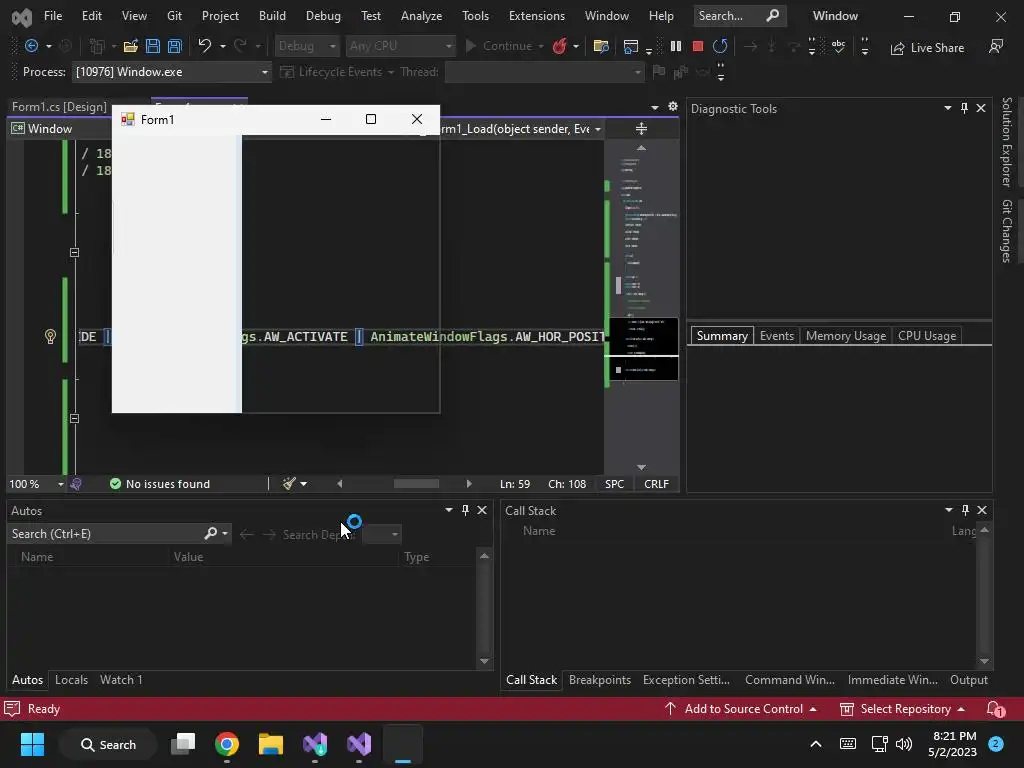Open file with the folder icon
1024x768 pixels.
(131, 46)
